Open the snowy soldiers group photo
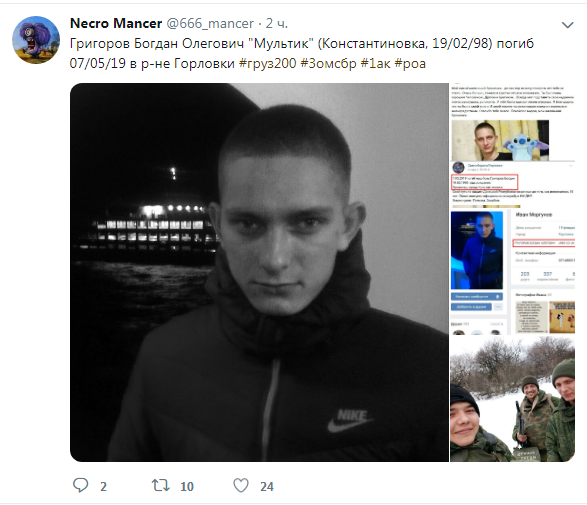587x505 pixels. pyautogui.click(x=513, y=399)
